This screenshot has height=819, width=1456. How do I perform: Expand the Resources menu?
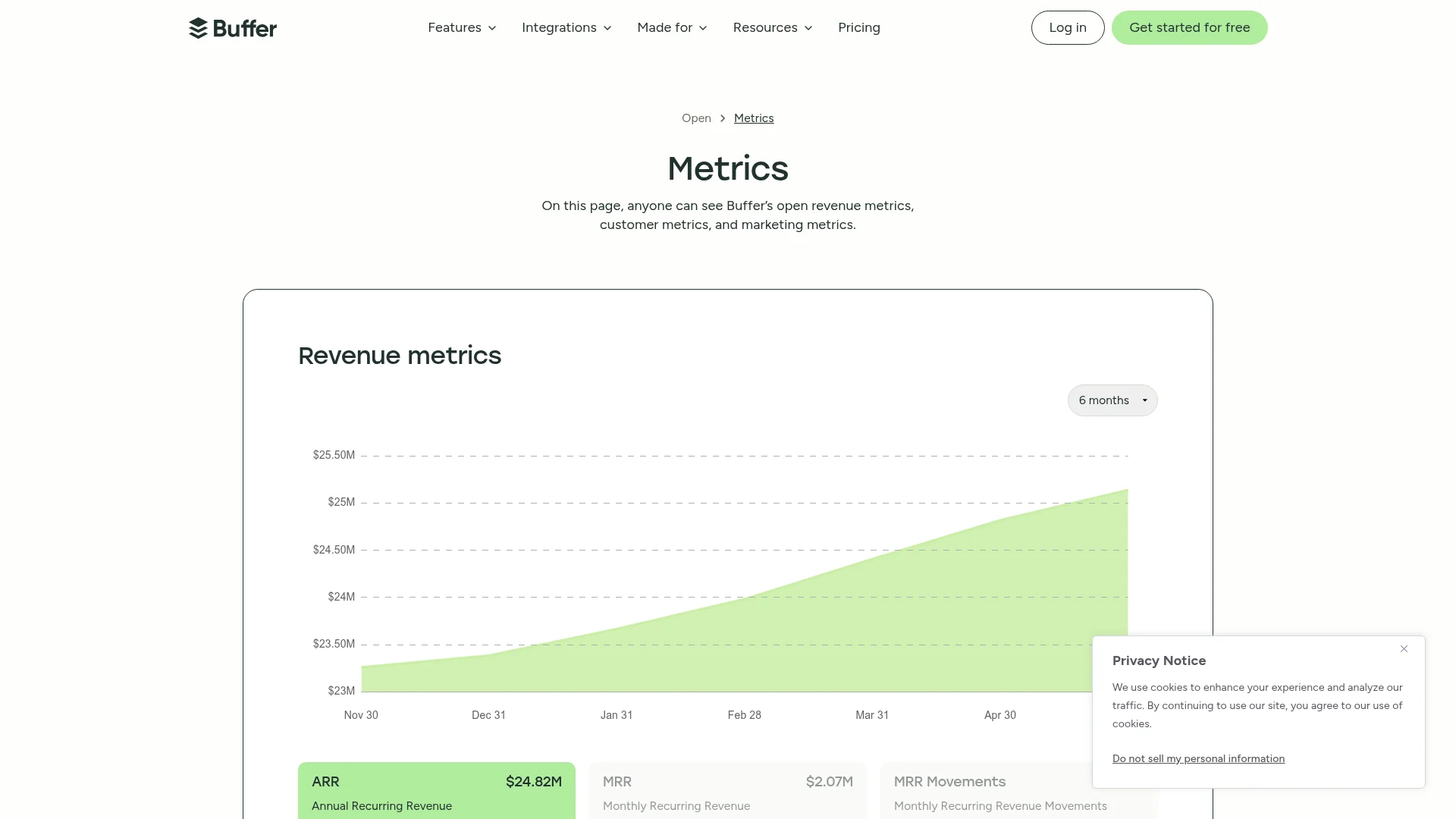click(x=773, y=28)
